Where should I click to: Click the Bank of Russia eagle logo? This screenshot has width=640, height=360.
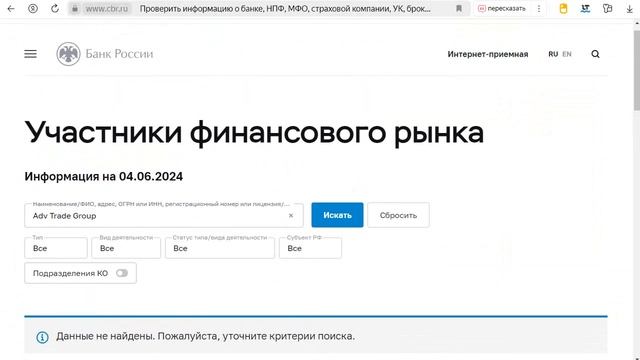click(68, 54)
